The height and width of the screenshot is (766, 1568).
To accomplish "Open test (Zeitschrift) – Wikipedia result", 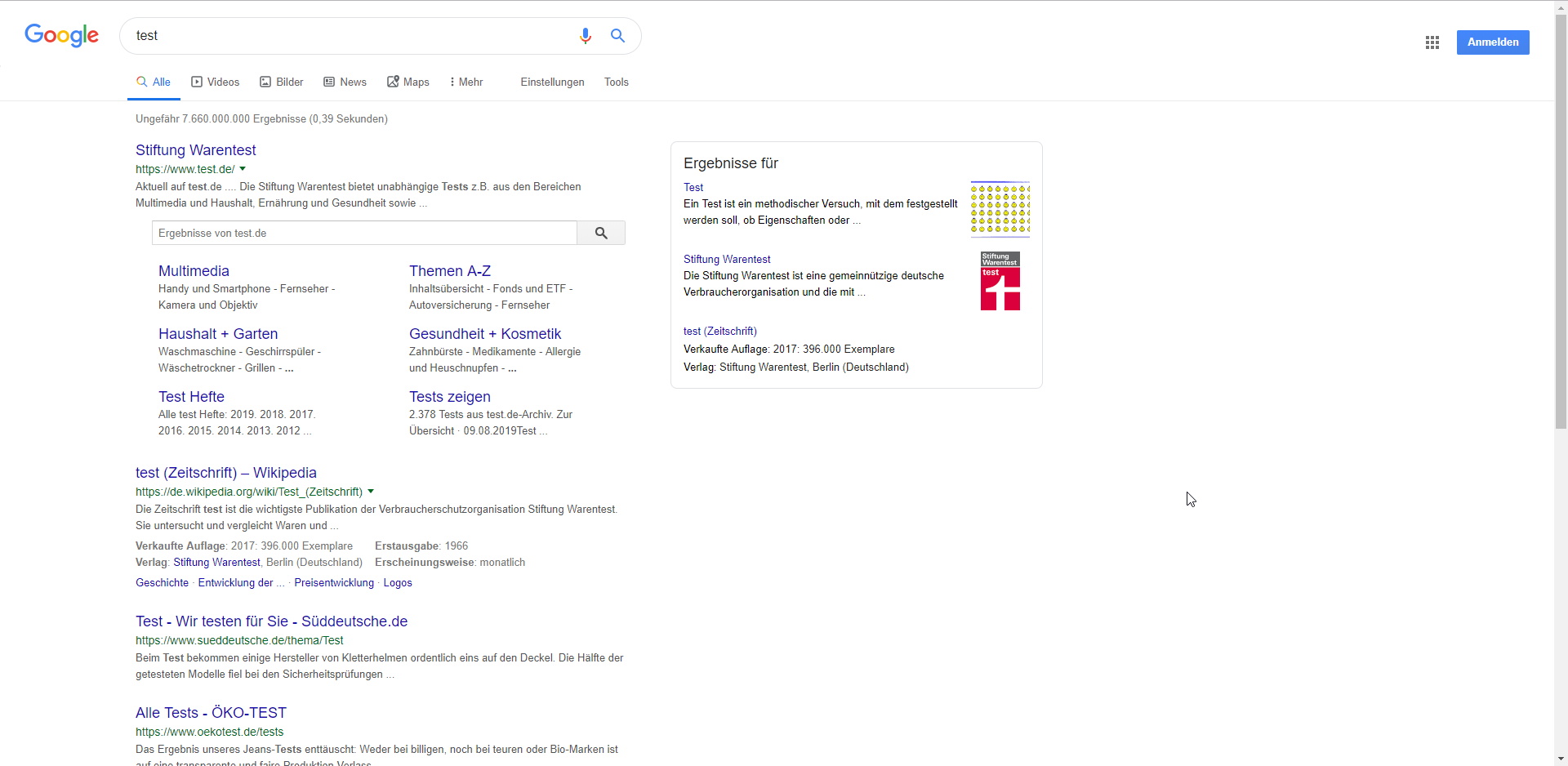I will [226, 473].
